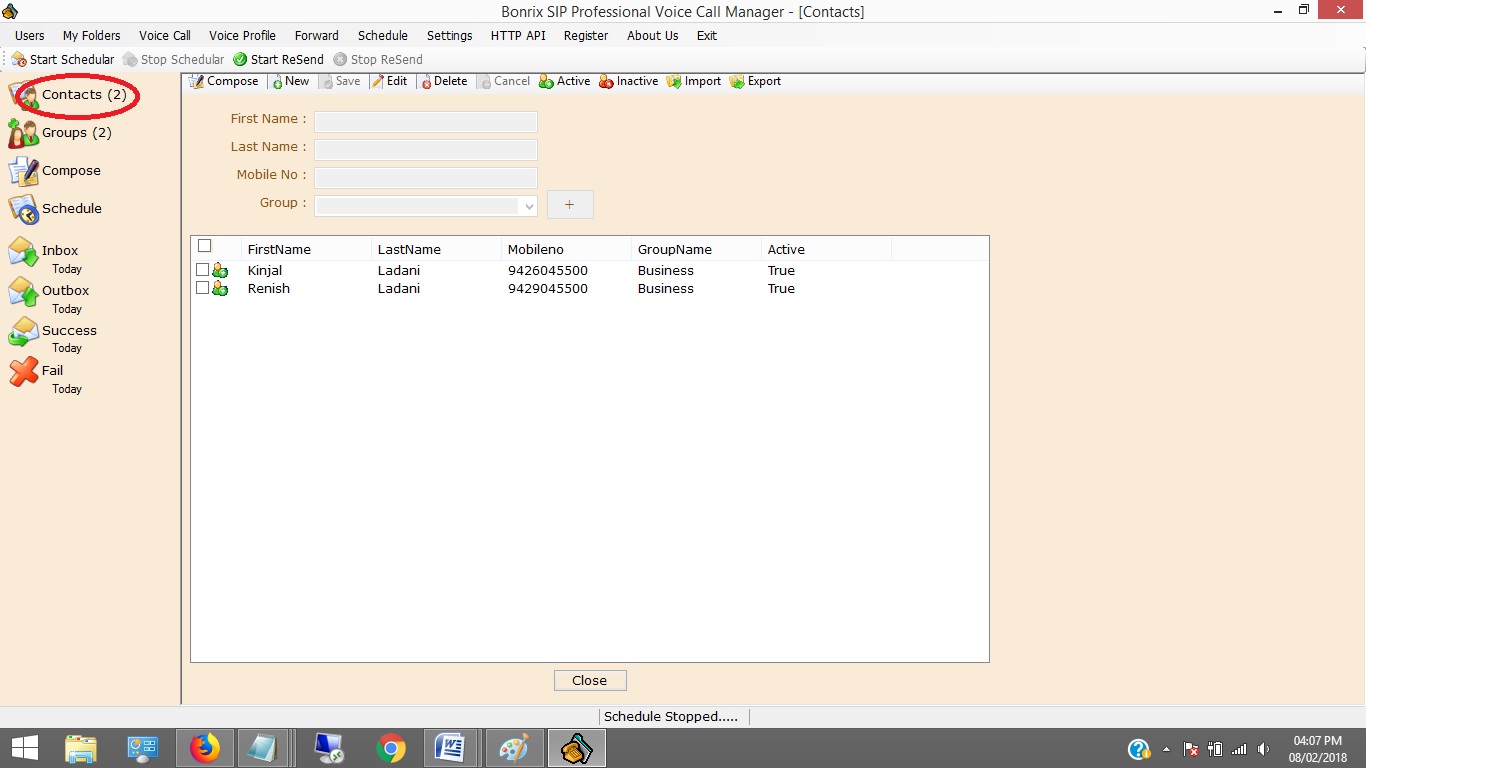Click Edit in contacts toolbar

(x=389, y=81)
